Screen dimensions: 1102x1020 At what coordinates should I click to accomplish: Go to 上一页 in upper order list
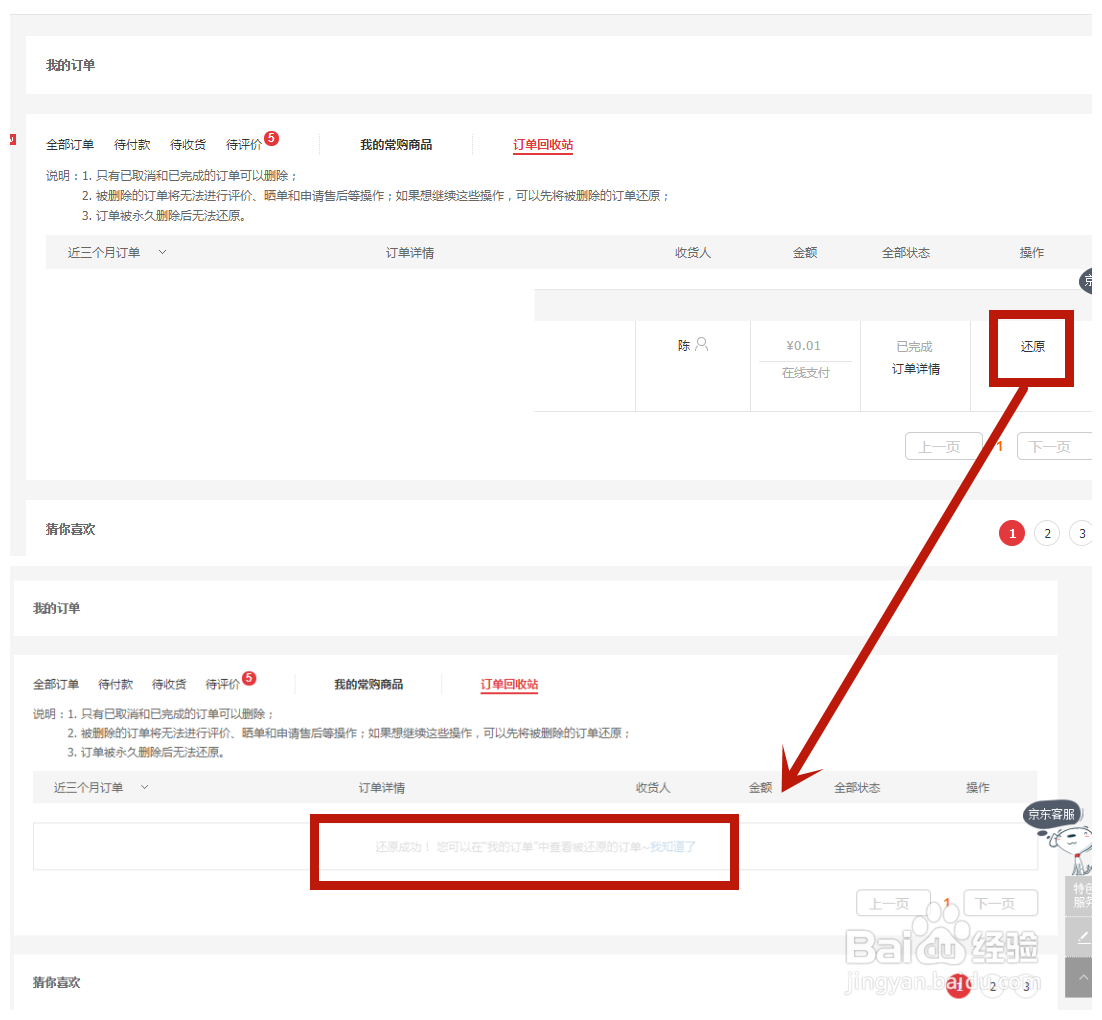tap(943, 446)
